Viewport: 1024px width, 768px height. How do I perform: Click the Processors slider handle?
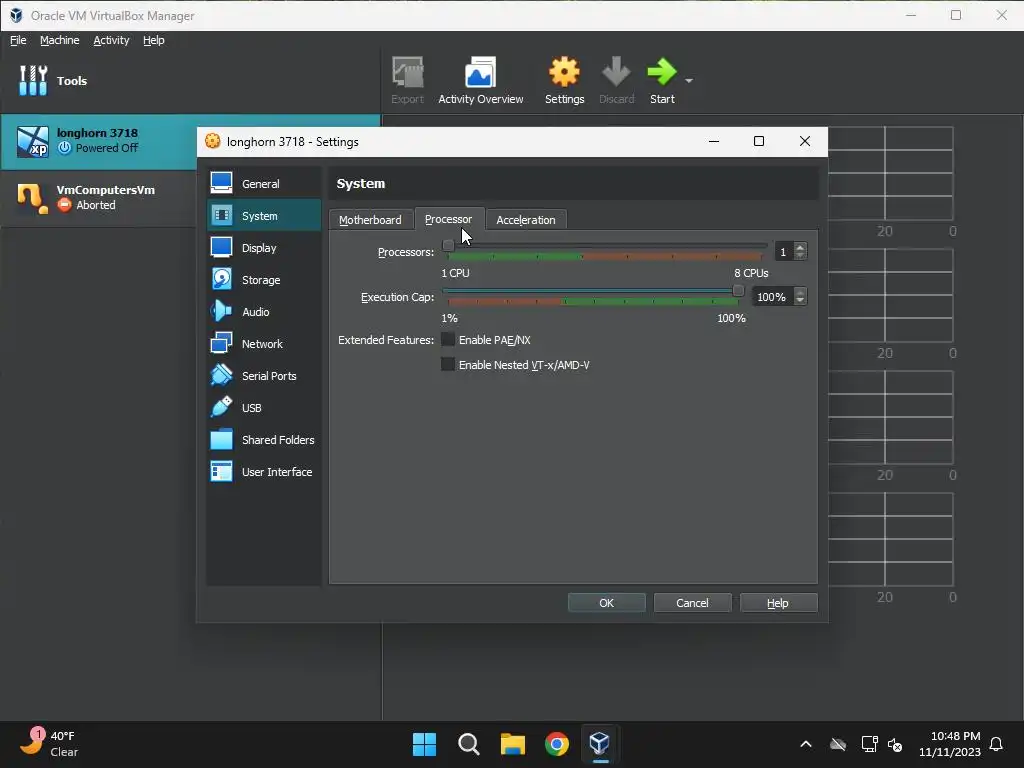tap(448, 246)
